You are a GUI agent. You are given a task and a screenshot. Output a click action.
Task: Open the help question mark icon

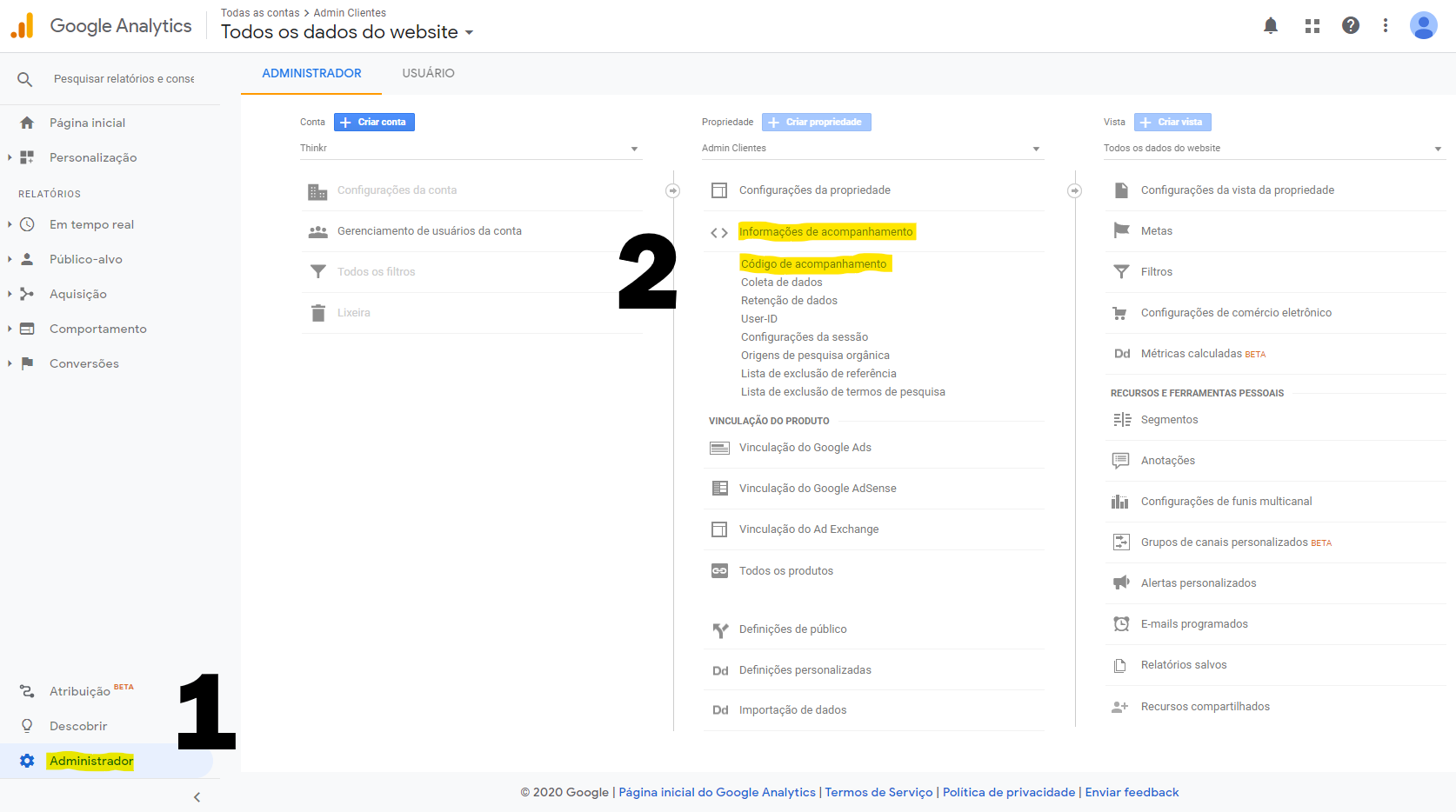[x=1351, y=25]
